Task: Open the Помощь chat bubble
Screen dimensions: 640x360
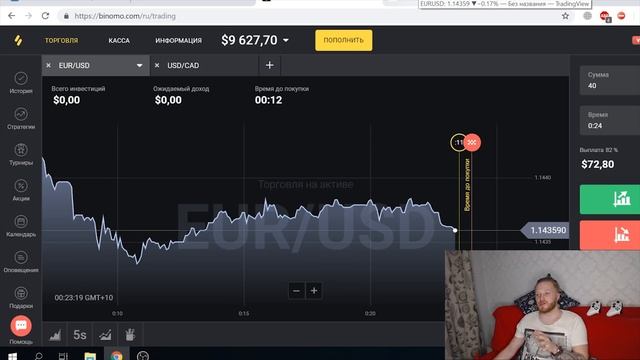Action: [x=21, y=326]
